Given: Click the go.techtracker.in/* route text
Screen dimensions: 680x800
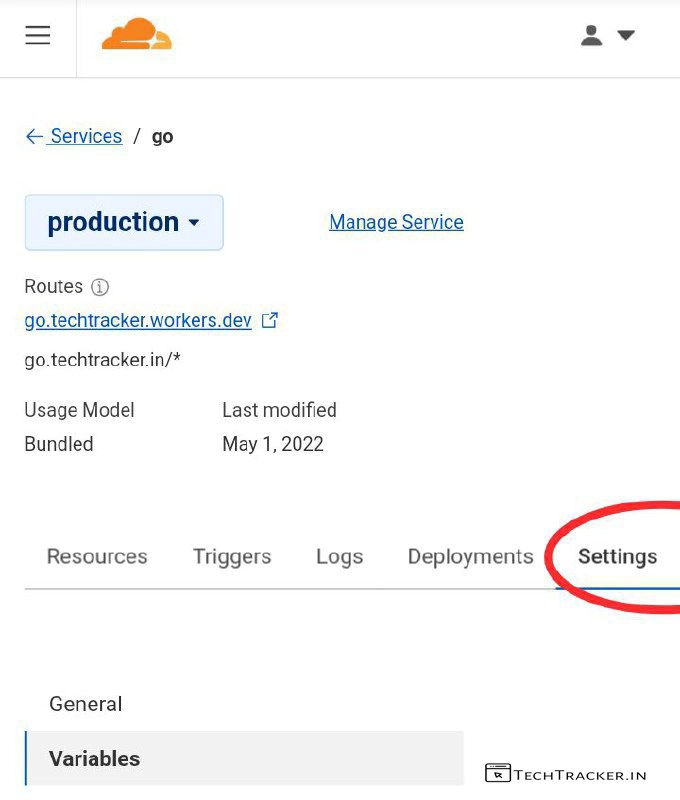Looking at the screenshot, I should 102,360.
